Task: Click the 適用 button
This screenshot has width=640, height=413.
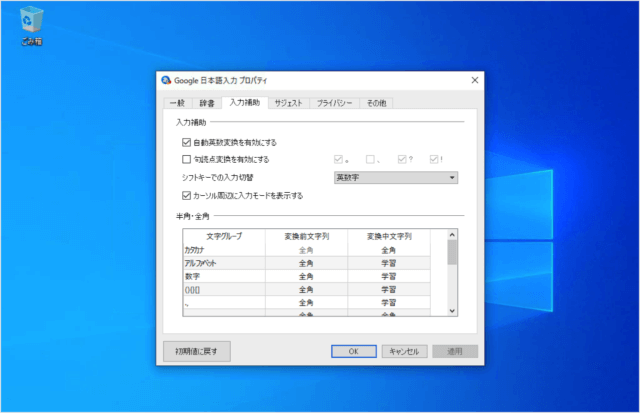Action: coord(455,351)
